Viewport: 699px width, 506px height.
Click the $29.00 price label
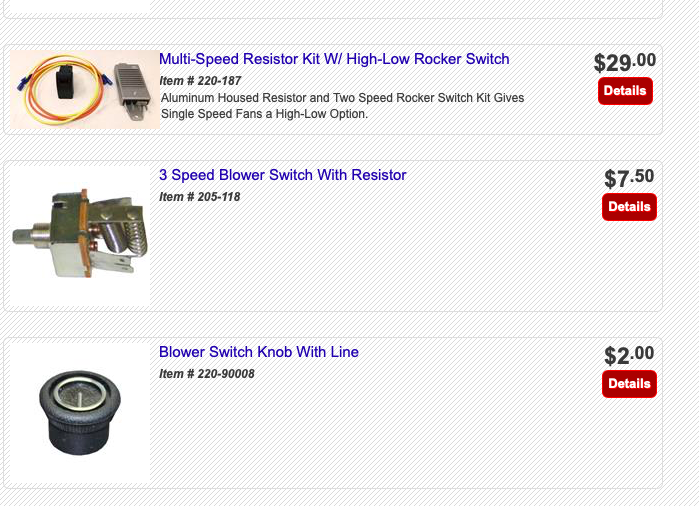tap(625, 62)
